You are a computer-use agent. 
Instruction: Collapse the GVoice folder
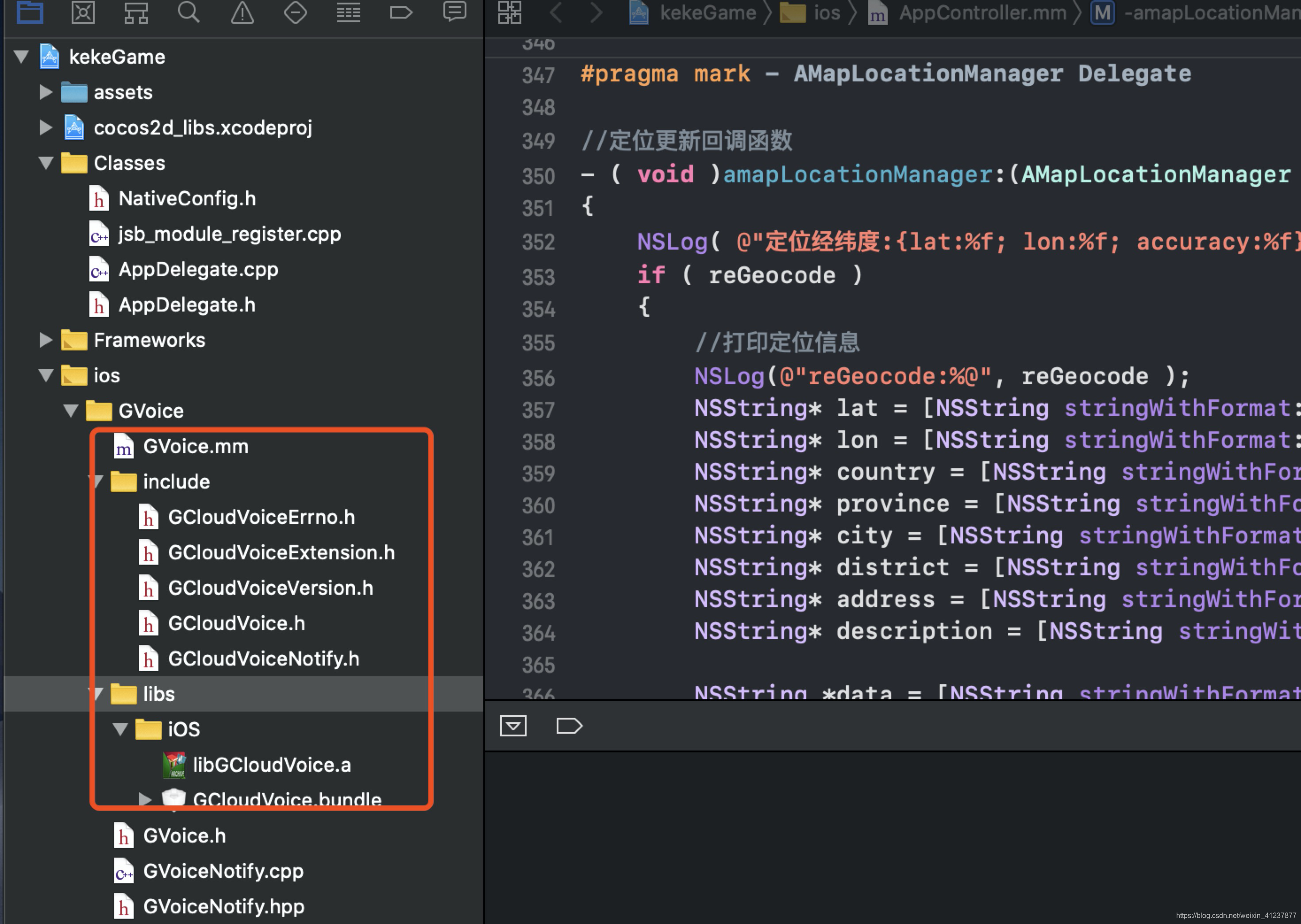(71, 410)
